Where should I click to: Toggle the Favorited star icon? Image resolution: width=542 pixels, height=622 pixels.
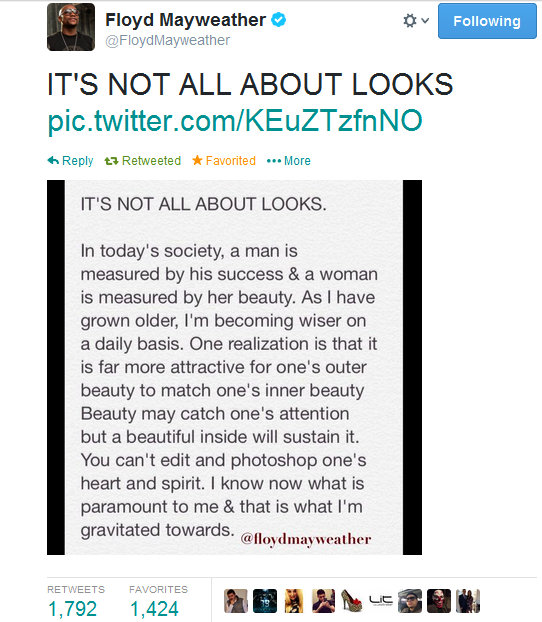point(197,160)
